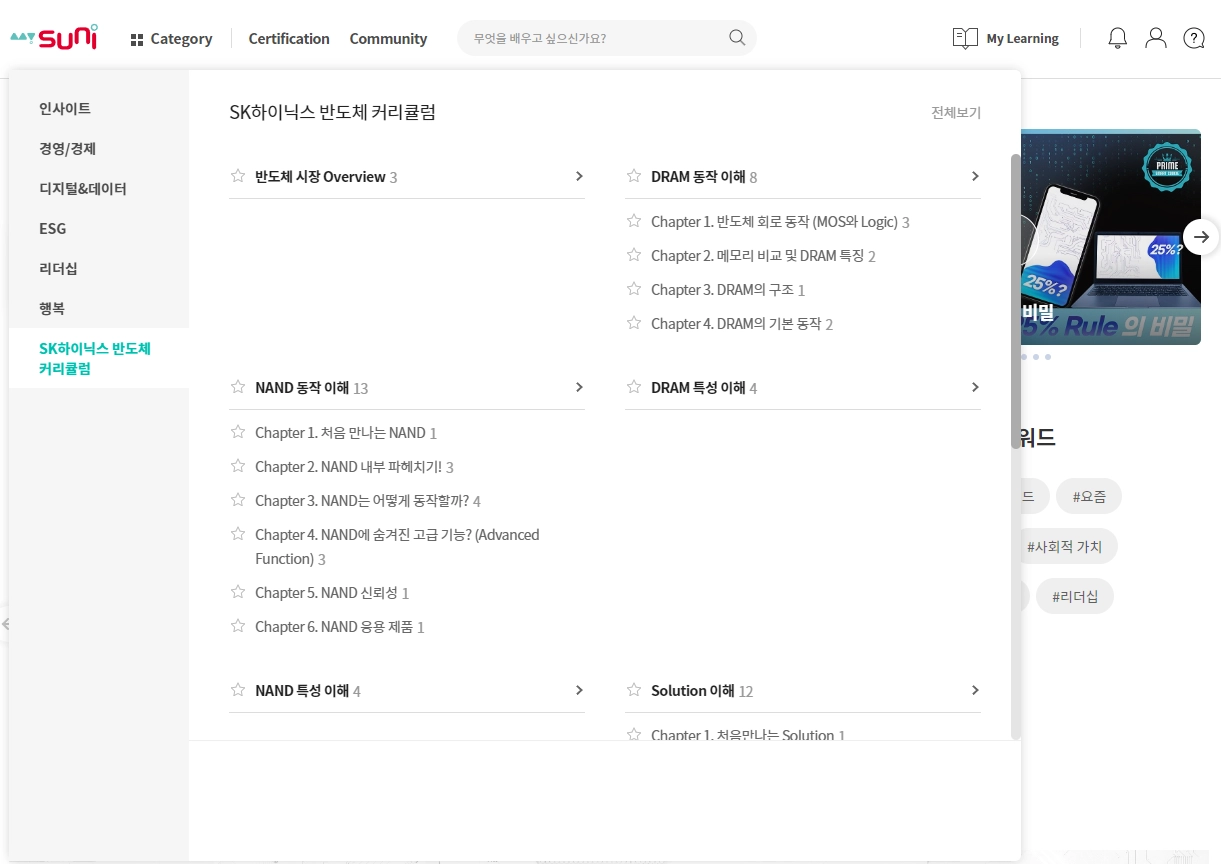Viewport: 1221px width, 864px height.
Task: Open the help question-mark icon
Action: coord(1194,38)
